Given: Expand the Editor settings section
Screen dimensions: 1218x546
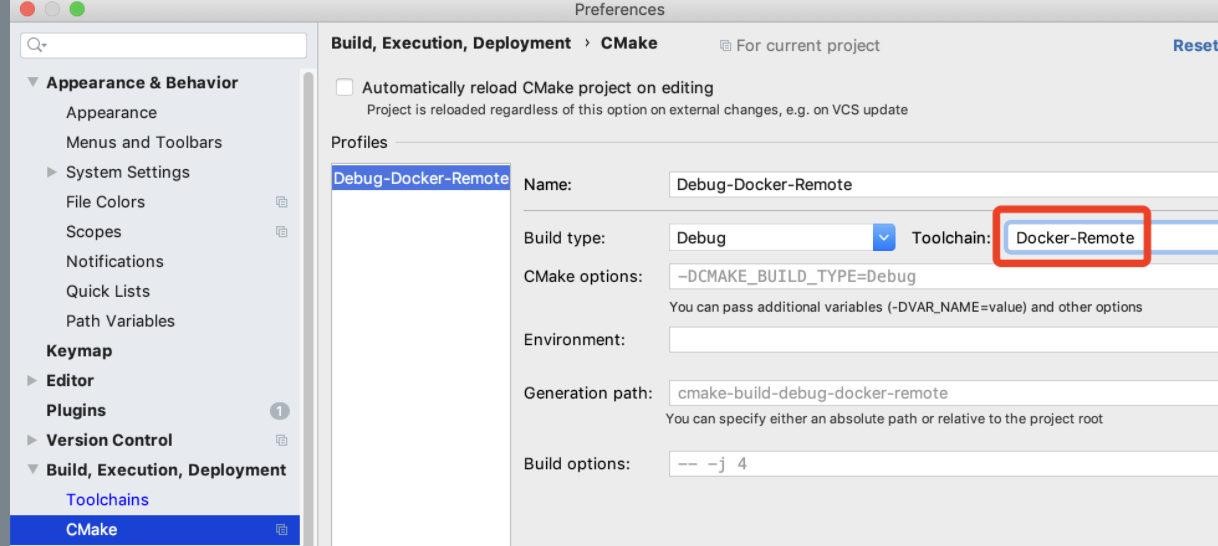Looking at the screenshot, I should pos(33,381).
